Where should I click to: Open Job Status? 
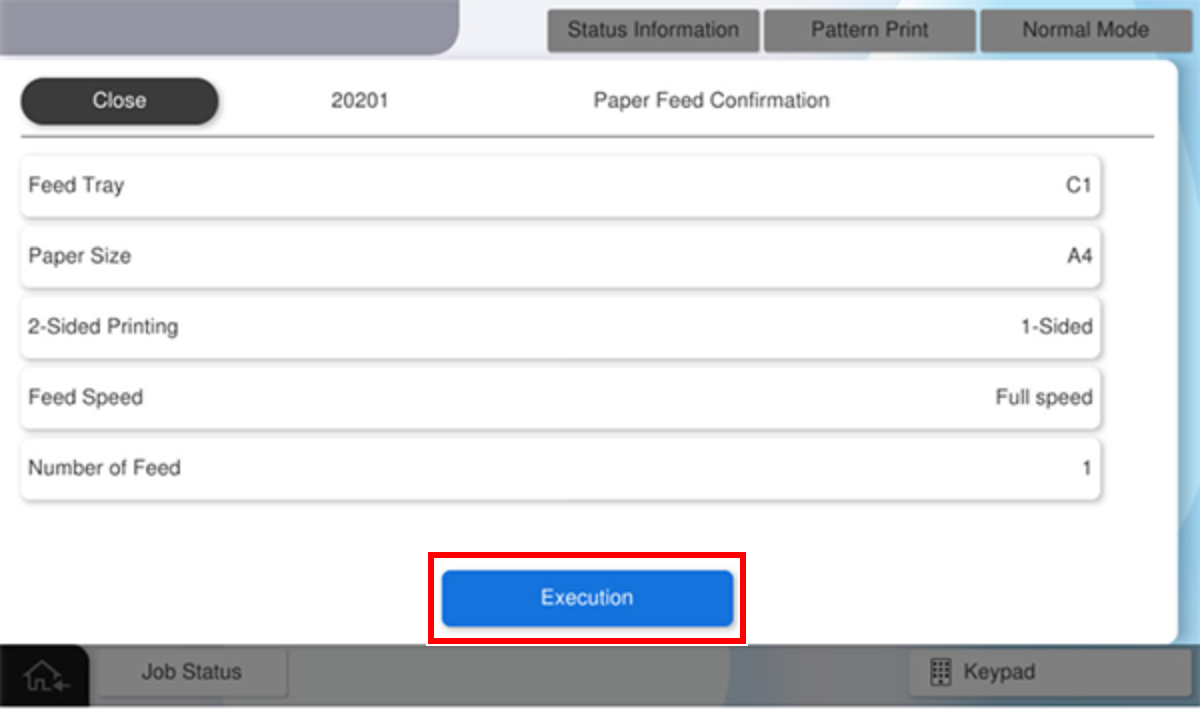(x=191, y=672)
